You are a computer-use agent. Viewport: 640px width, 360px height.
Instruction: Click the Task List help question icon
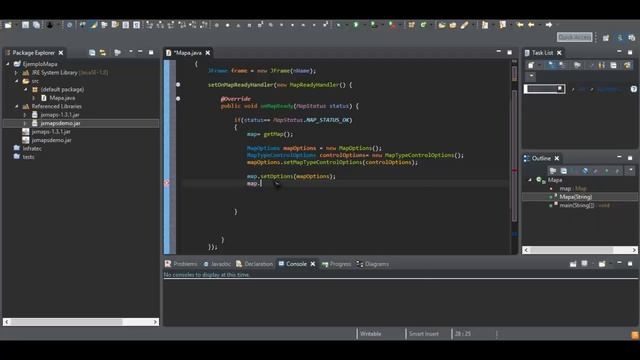(633, 89)
